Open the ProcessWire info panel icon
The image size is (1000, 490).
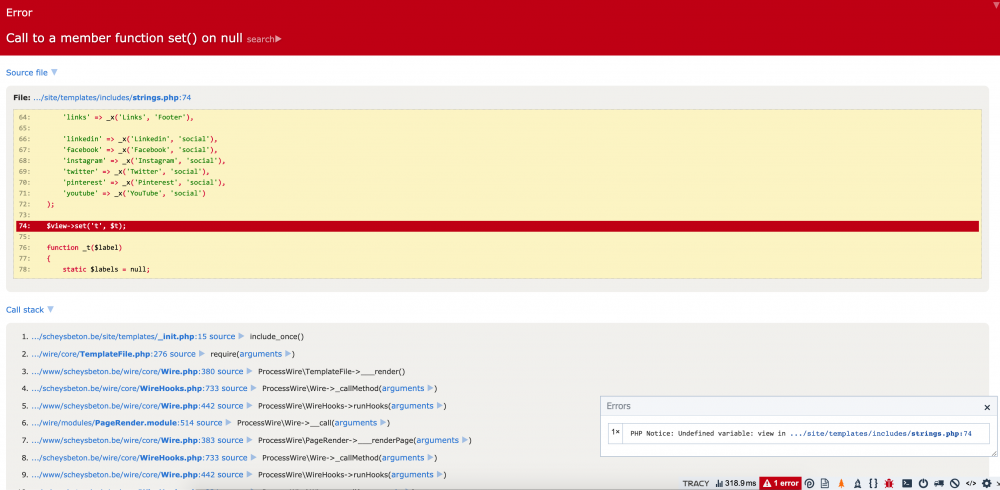coord(809,483)
